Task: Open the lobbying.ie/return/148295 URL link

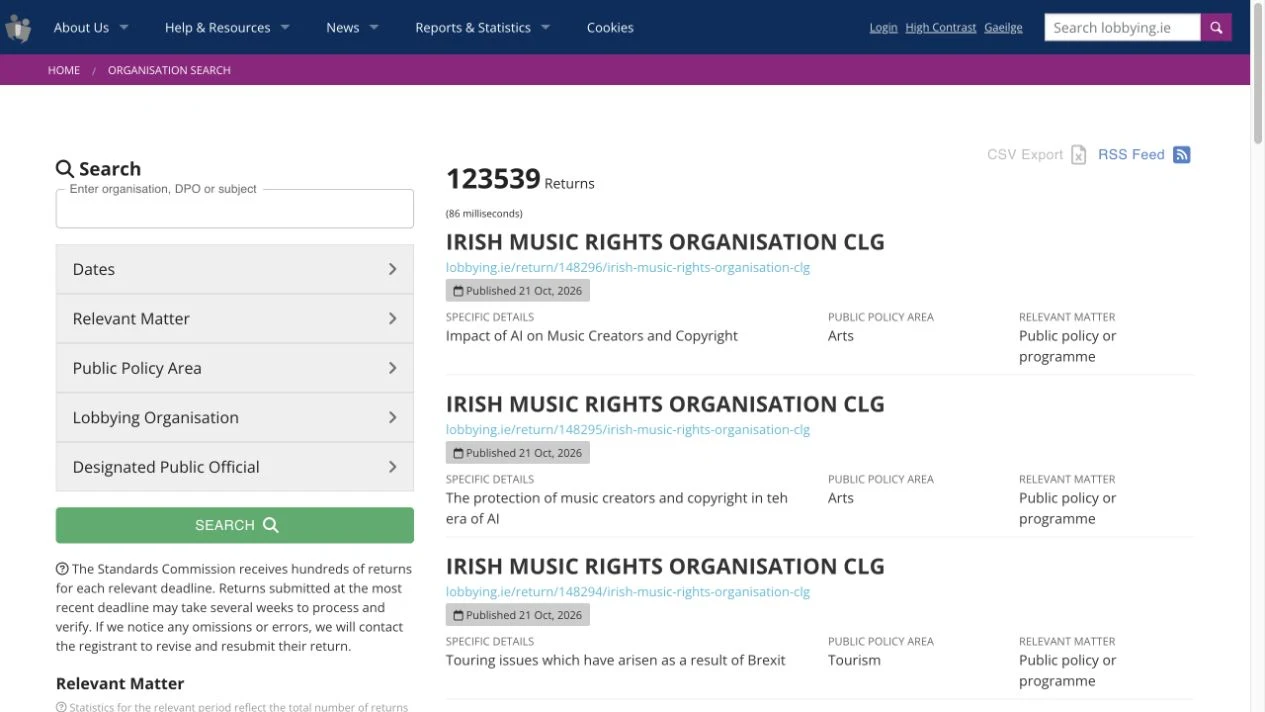Action: (628, 430)
